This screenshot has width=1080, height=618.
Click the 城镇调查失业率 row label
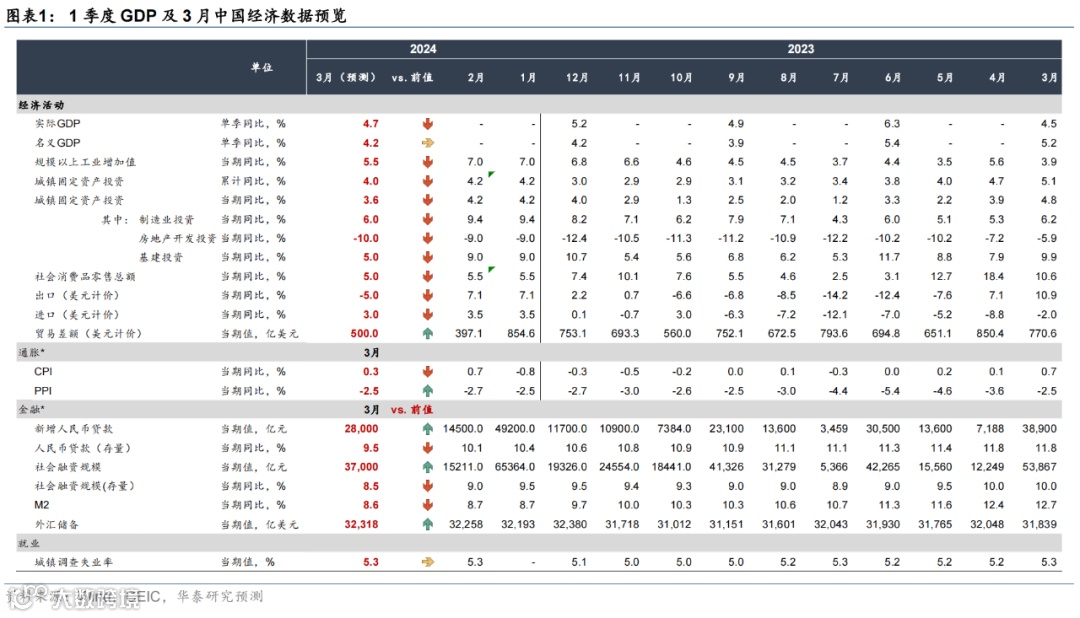pos(74,562)
